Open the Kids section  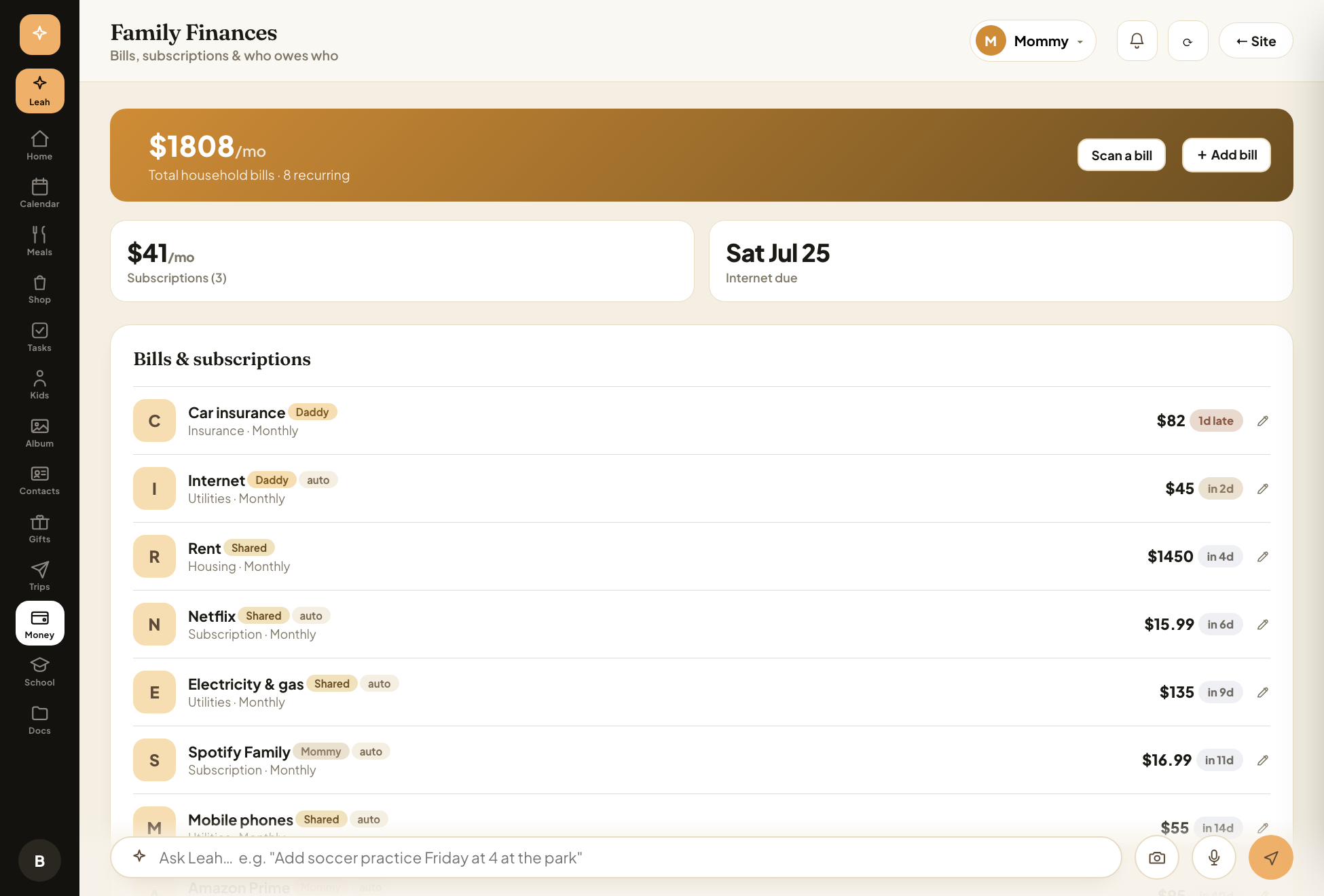tap(39, 385)
